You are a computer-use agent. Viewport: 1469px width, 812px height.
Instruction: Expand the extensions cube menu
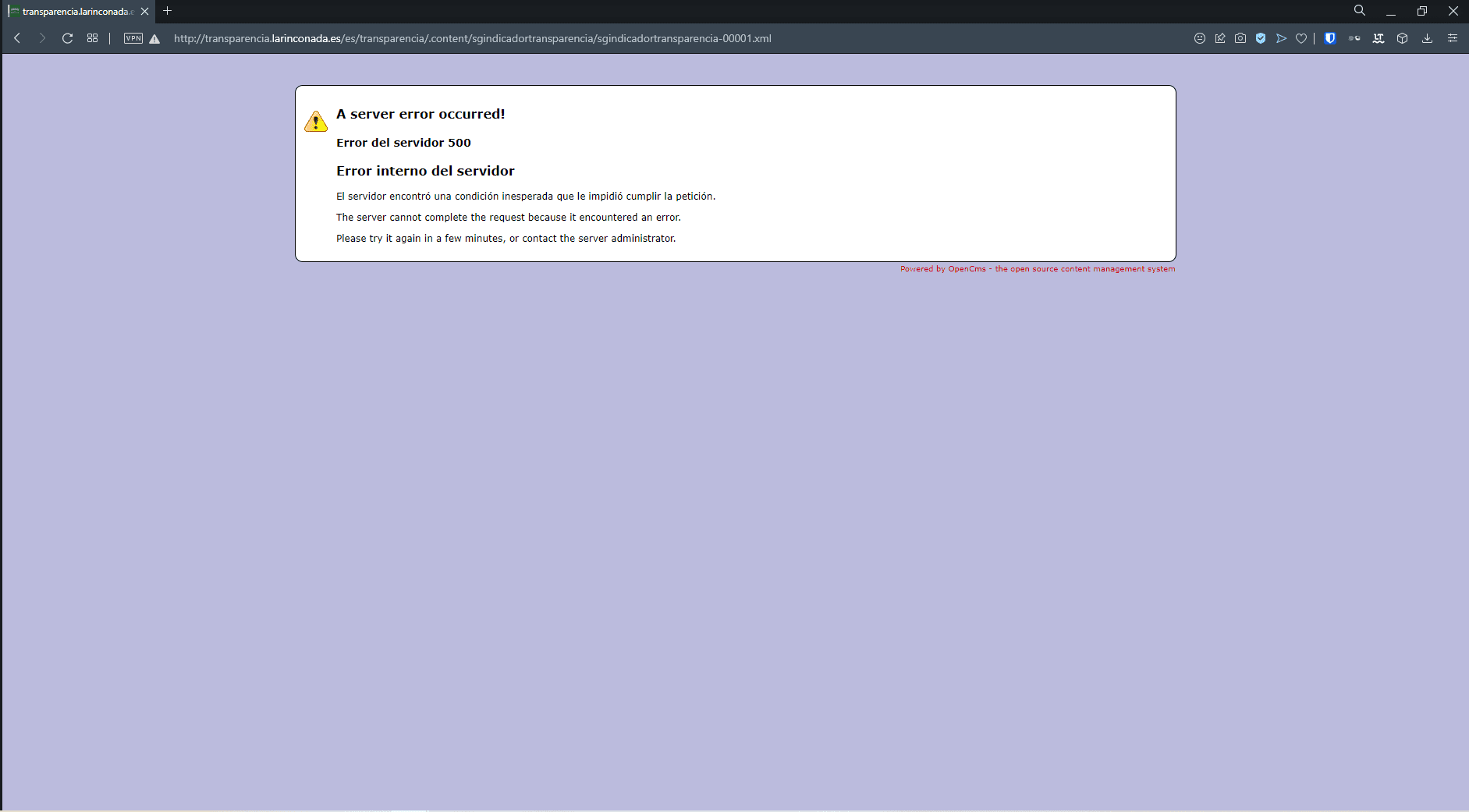pyautogui.click(x=1402, y=38)
